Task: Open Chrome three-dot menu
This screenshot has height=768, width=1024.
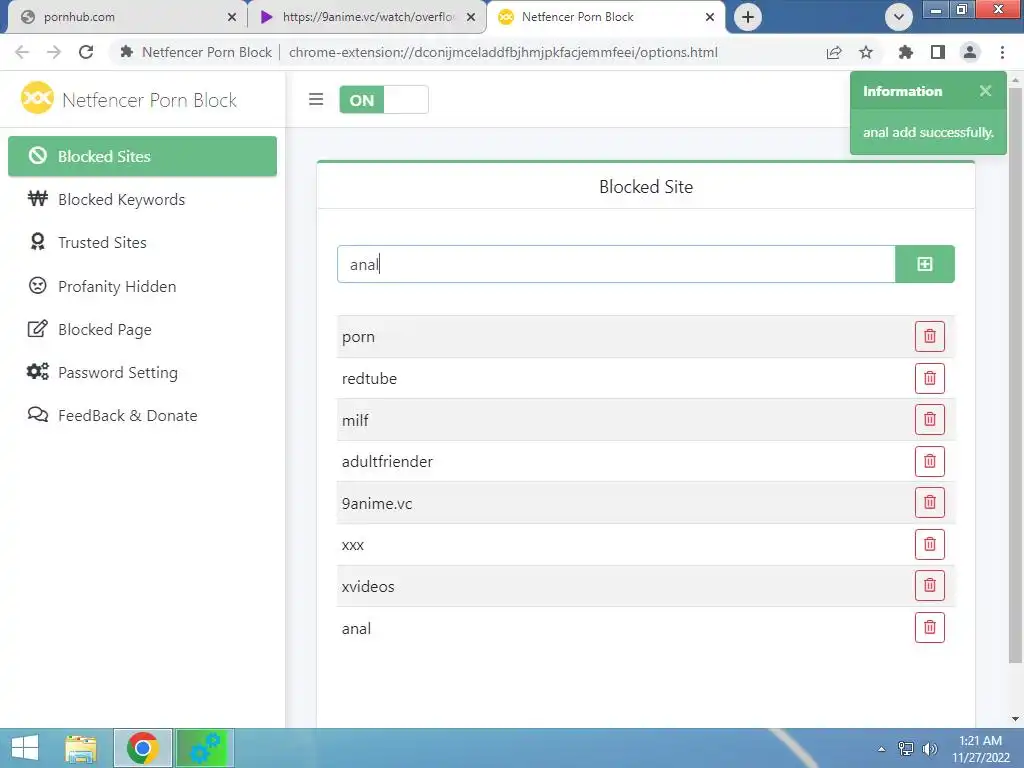Action: coord(1002,52)
